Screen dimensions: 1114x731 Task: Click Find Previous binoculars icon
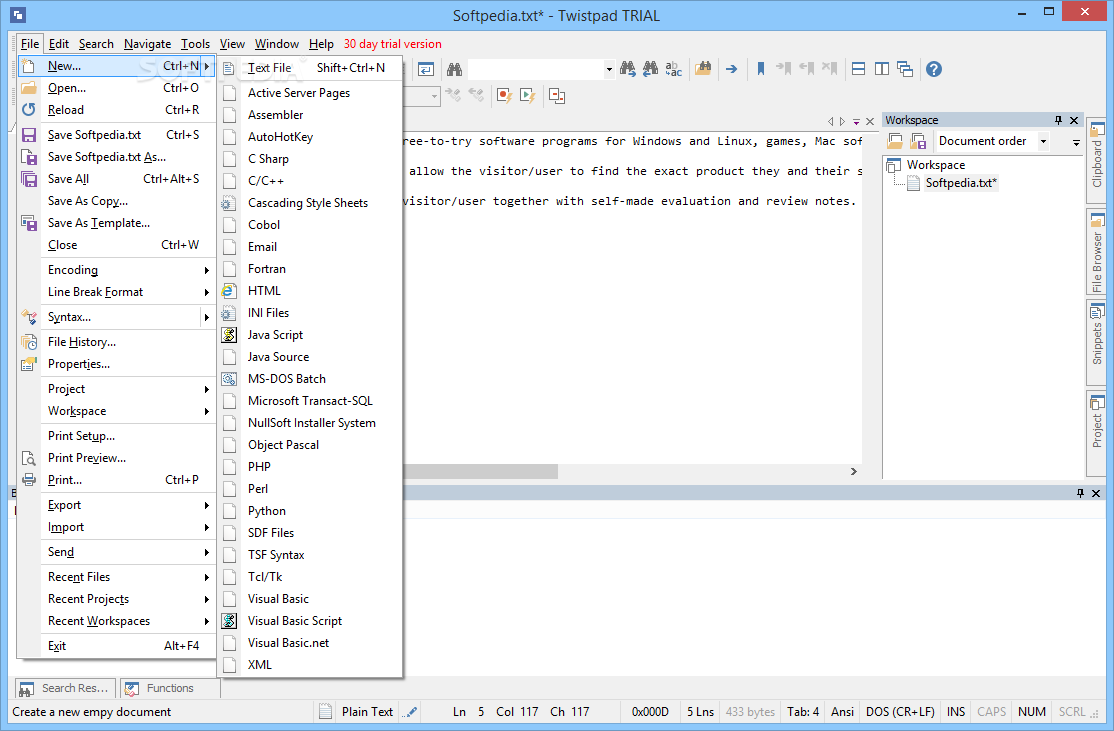(651, 69)
